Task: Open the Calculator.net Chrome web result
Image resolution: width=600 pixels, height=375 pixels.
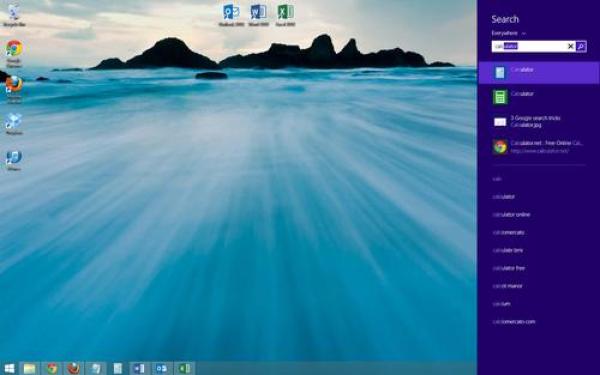Action: click(x=539, y=147)
